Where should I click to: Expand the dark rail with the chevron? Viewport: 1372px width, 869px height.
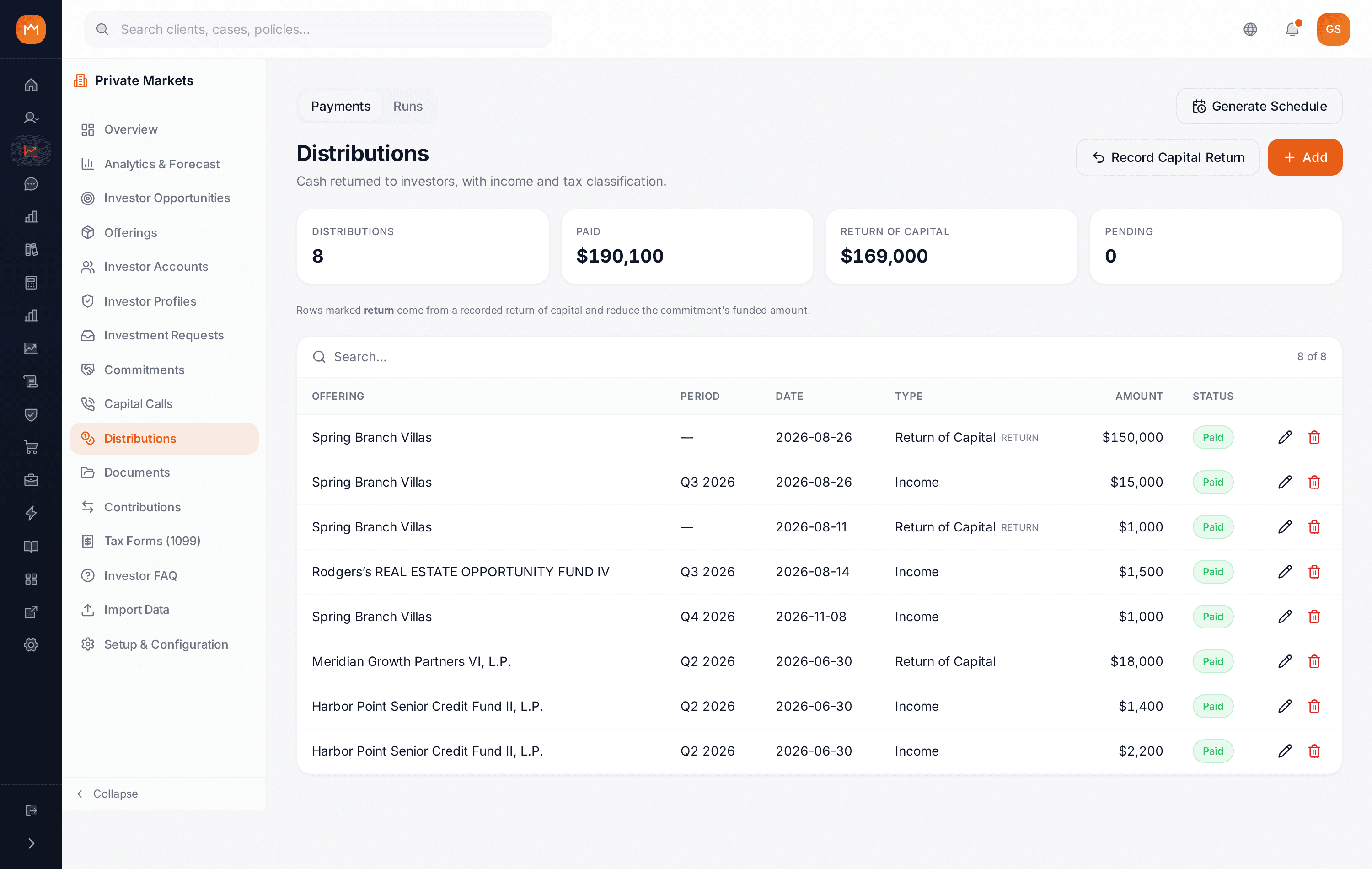coord(31,843)
